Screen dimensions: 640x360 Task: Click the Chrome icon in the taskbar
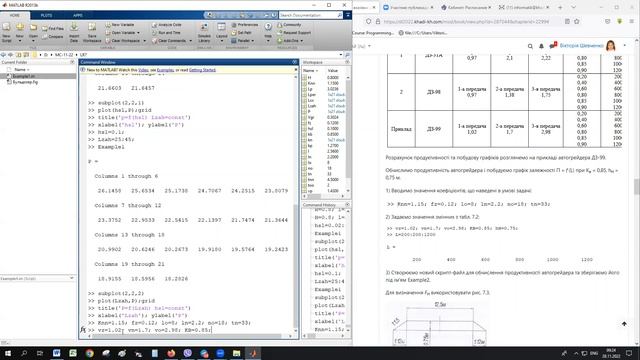pos(89,353)
